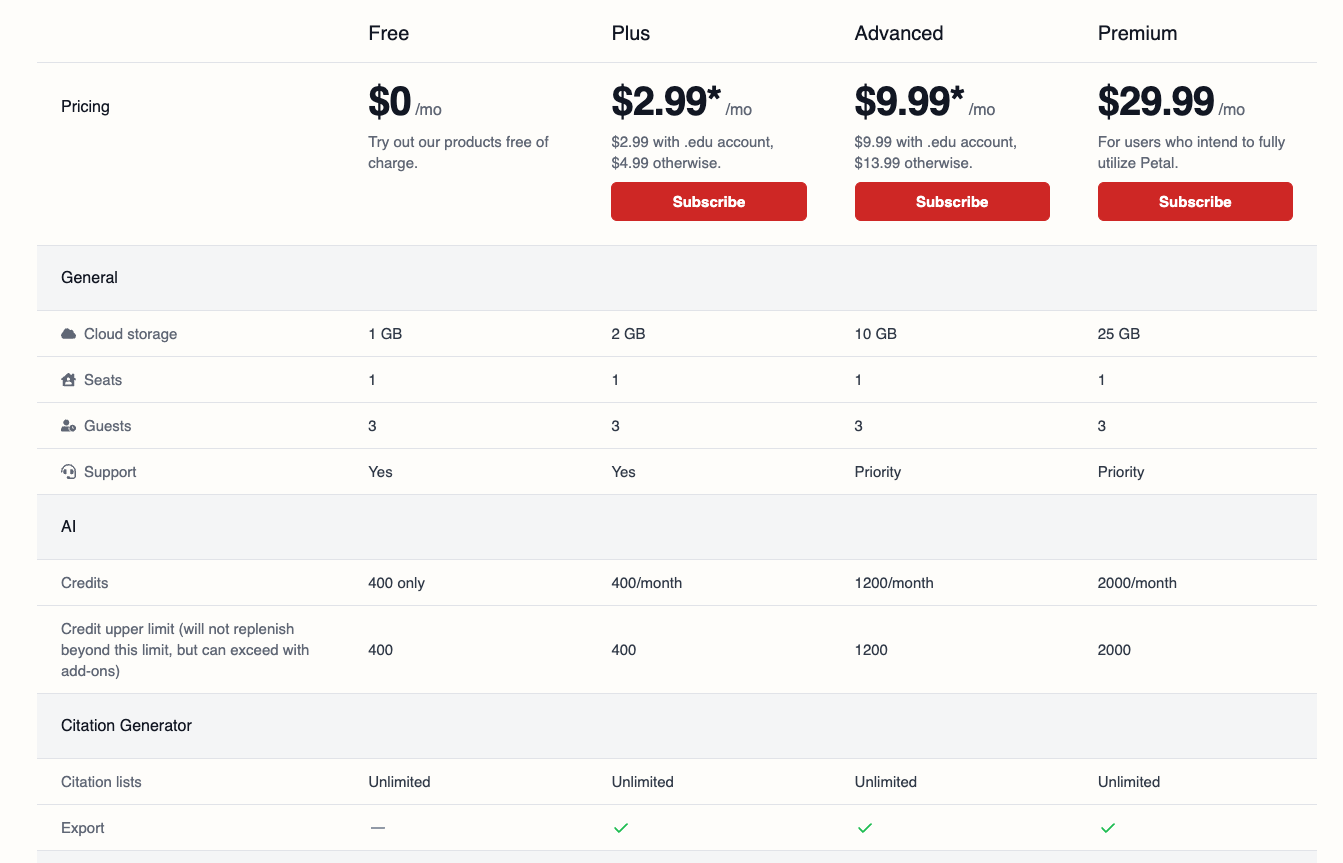Select the Free plan column heading
Viewport: 1343px width, 863px height.
[x=388, y=33]
